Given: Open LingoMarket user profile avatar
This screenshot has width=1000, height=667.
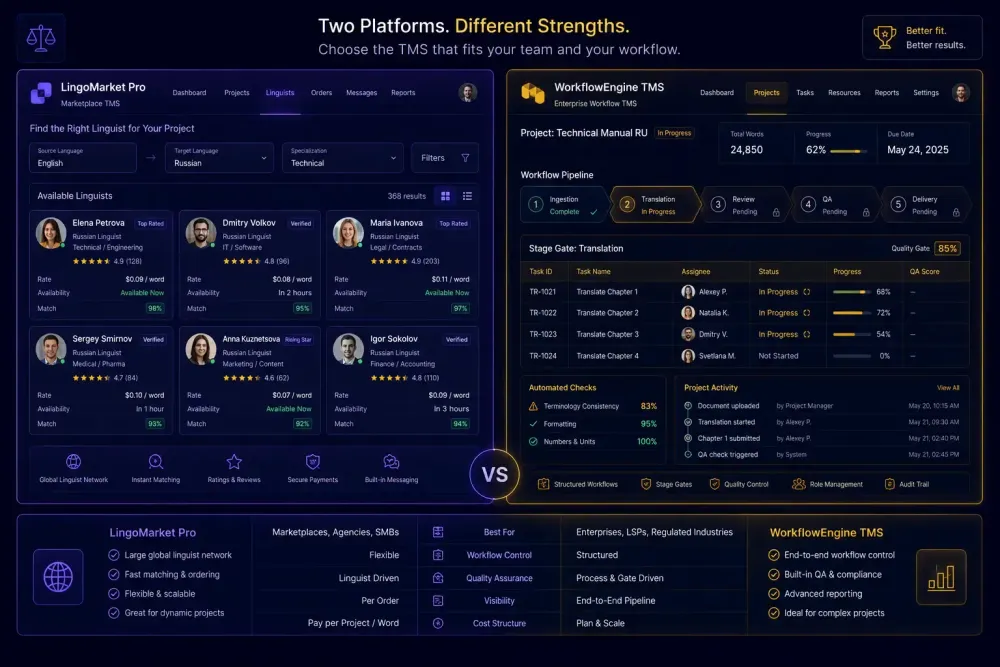Looking at the screenshot, I should (x=467, y=92).
